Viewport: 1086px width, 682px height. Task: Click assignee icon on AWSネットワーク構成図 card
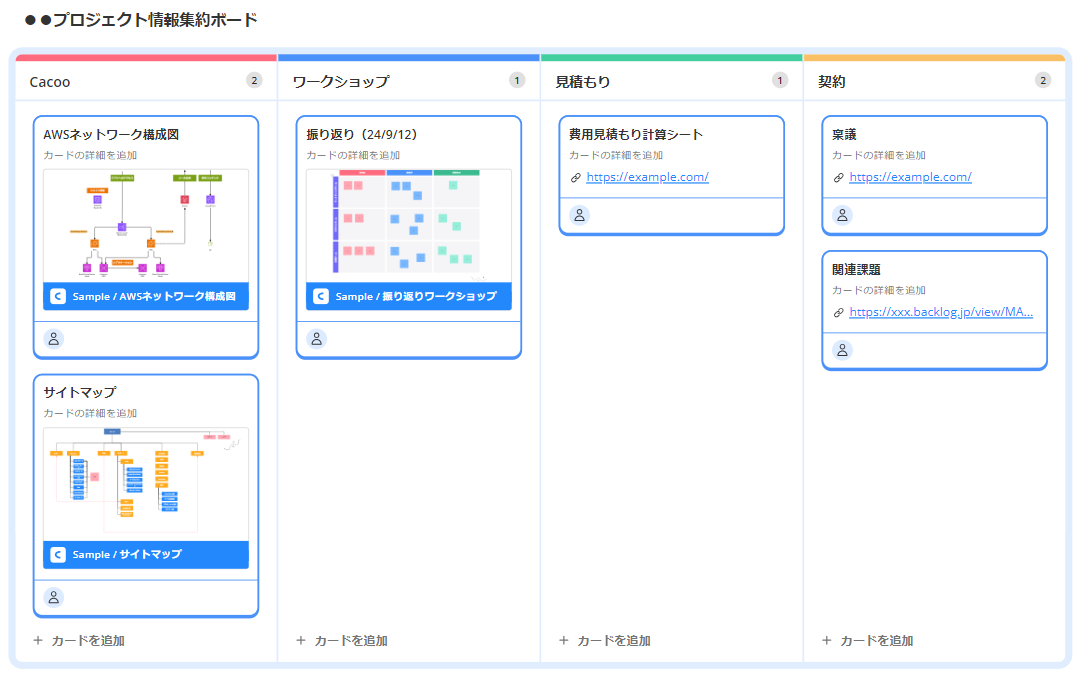pos(54,338)
